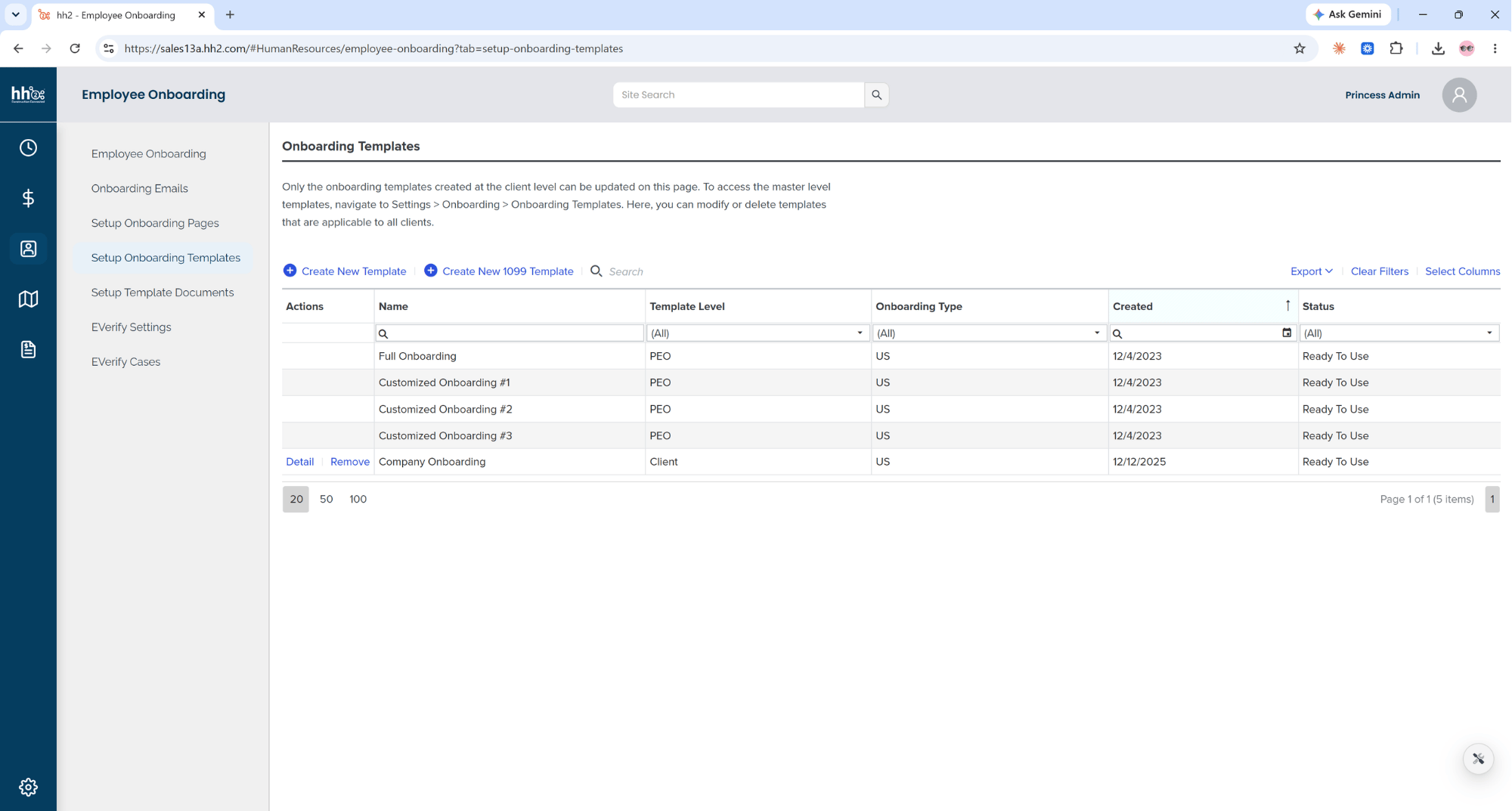Expand the Template Level filter dropdown
This screenshot has height=811, width=1512.
(x=860, y=333)
